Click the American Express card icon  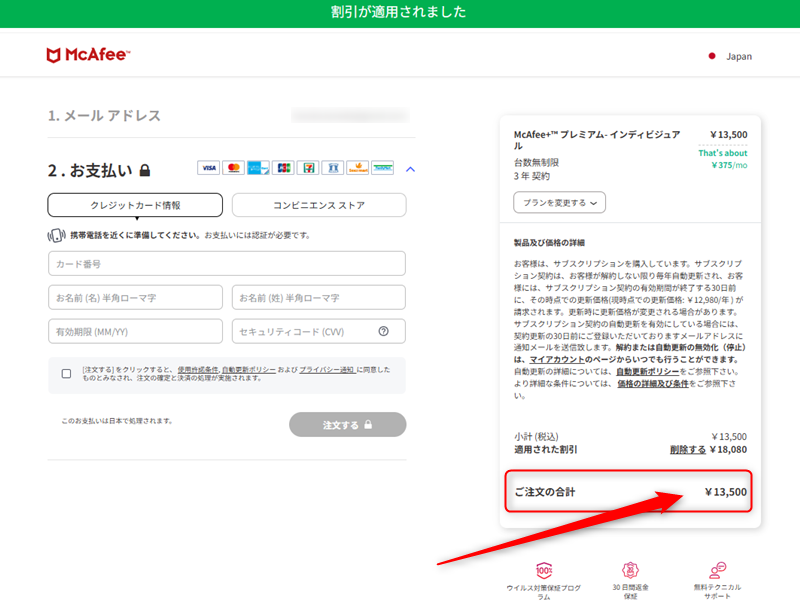pos(258,168)
